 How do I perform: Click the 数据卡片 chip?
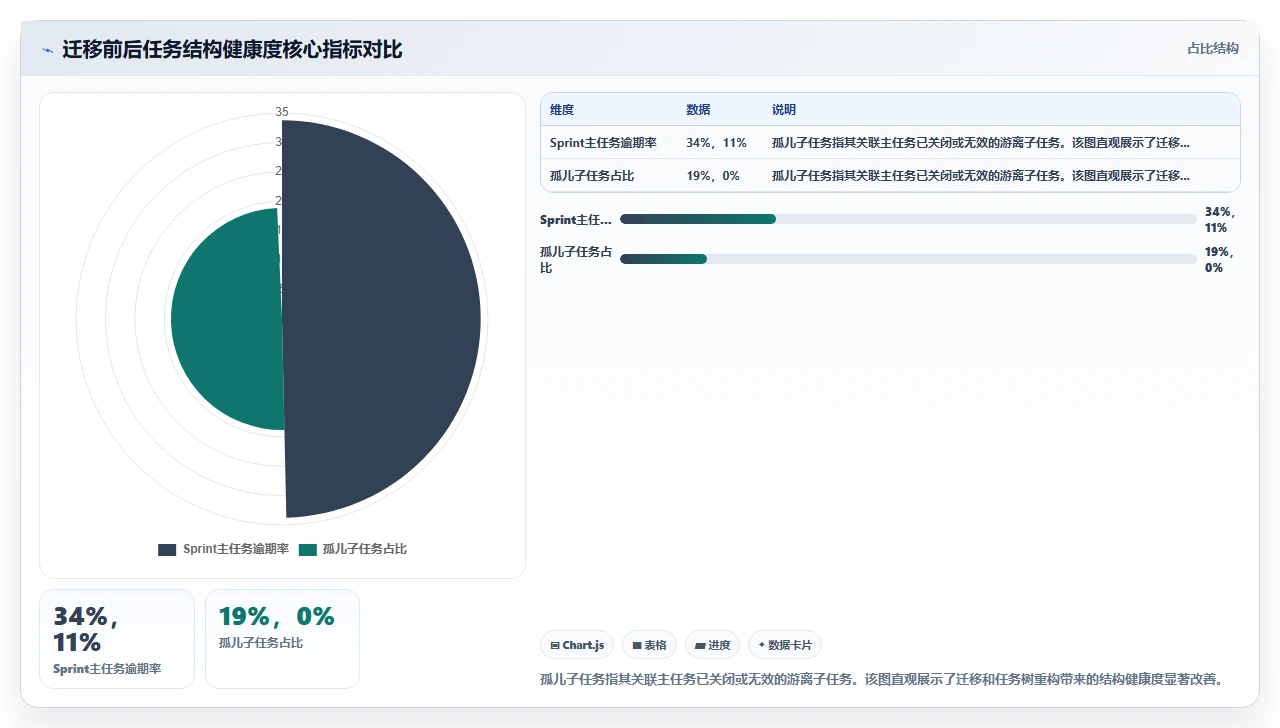(x=785, y=645)
